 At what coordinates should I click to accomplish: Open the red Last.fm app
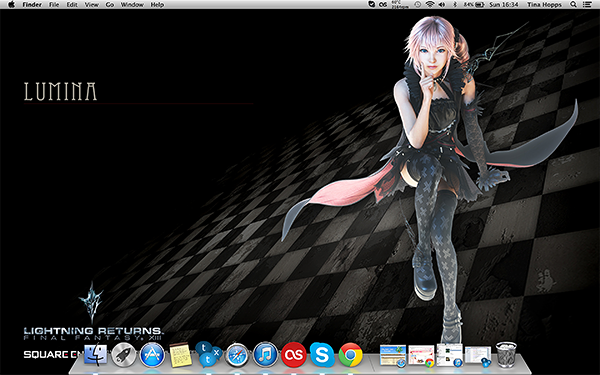(x=294, y=355)
